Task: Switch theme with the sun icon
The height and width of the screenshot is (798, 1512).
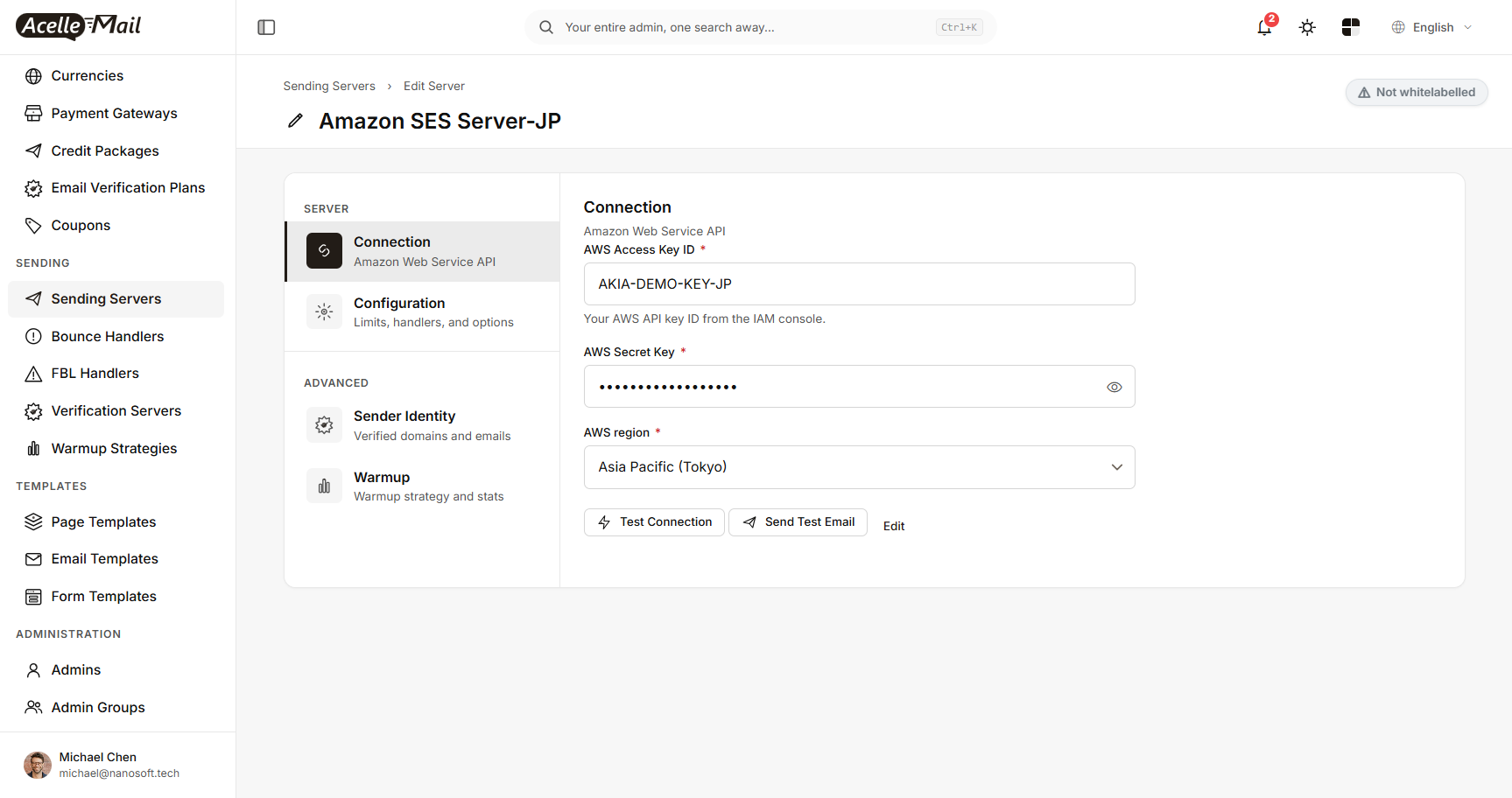Action: pos(1307,27)
